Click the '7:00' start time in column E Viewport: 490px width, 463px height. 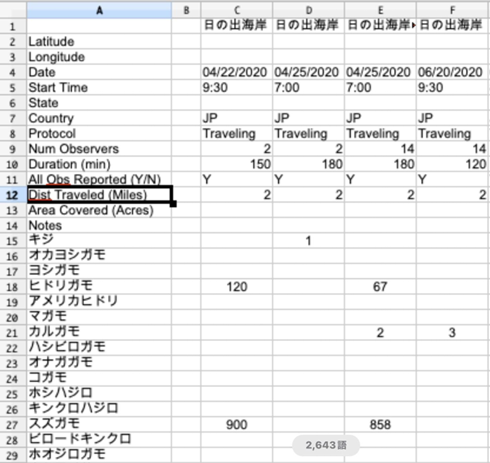click(380, 87)
